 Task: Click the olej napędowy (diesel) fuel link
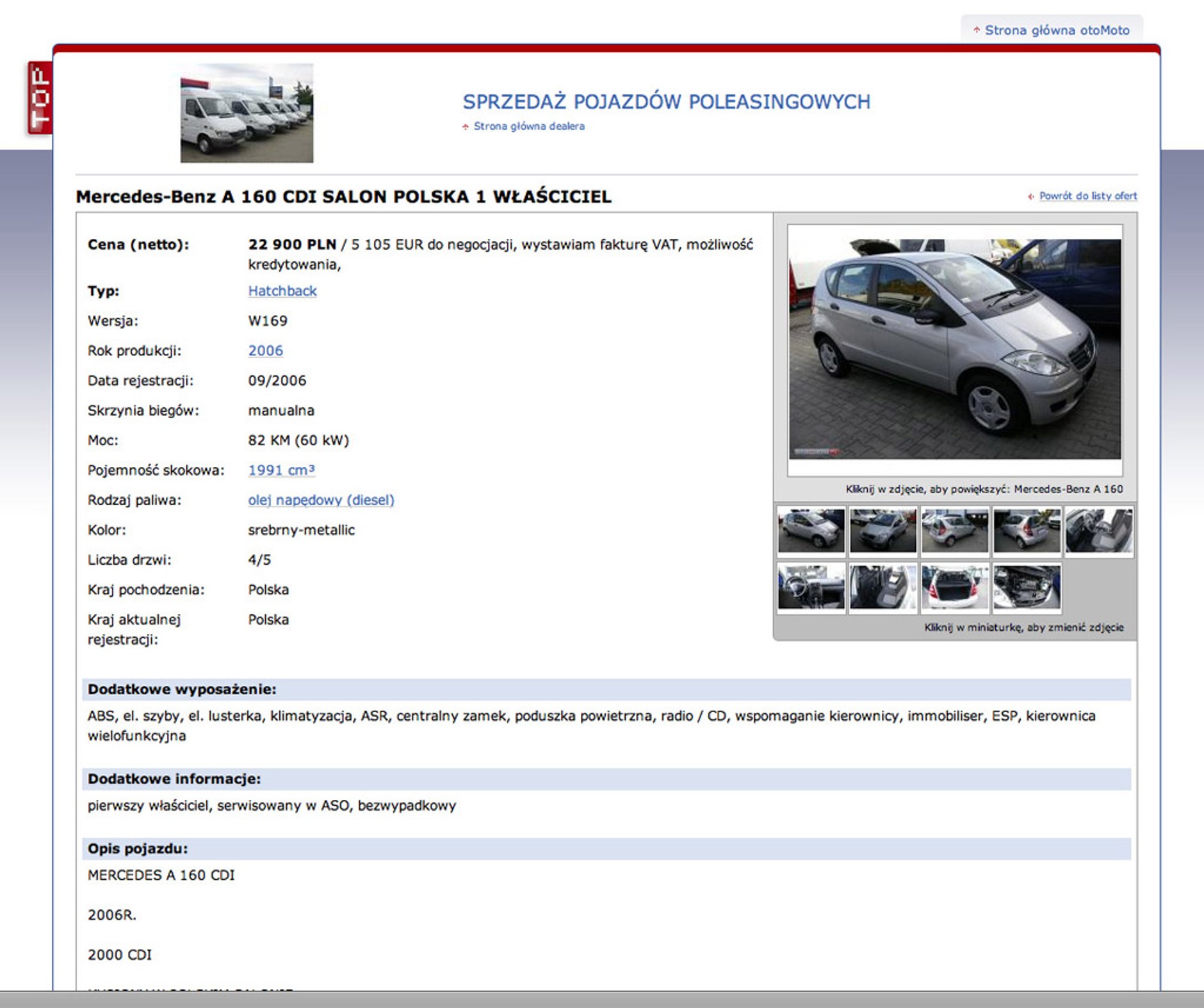tap(322, 500)
